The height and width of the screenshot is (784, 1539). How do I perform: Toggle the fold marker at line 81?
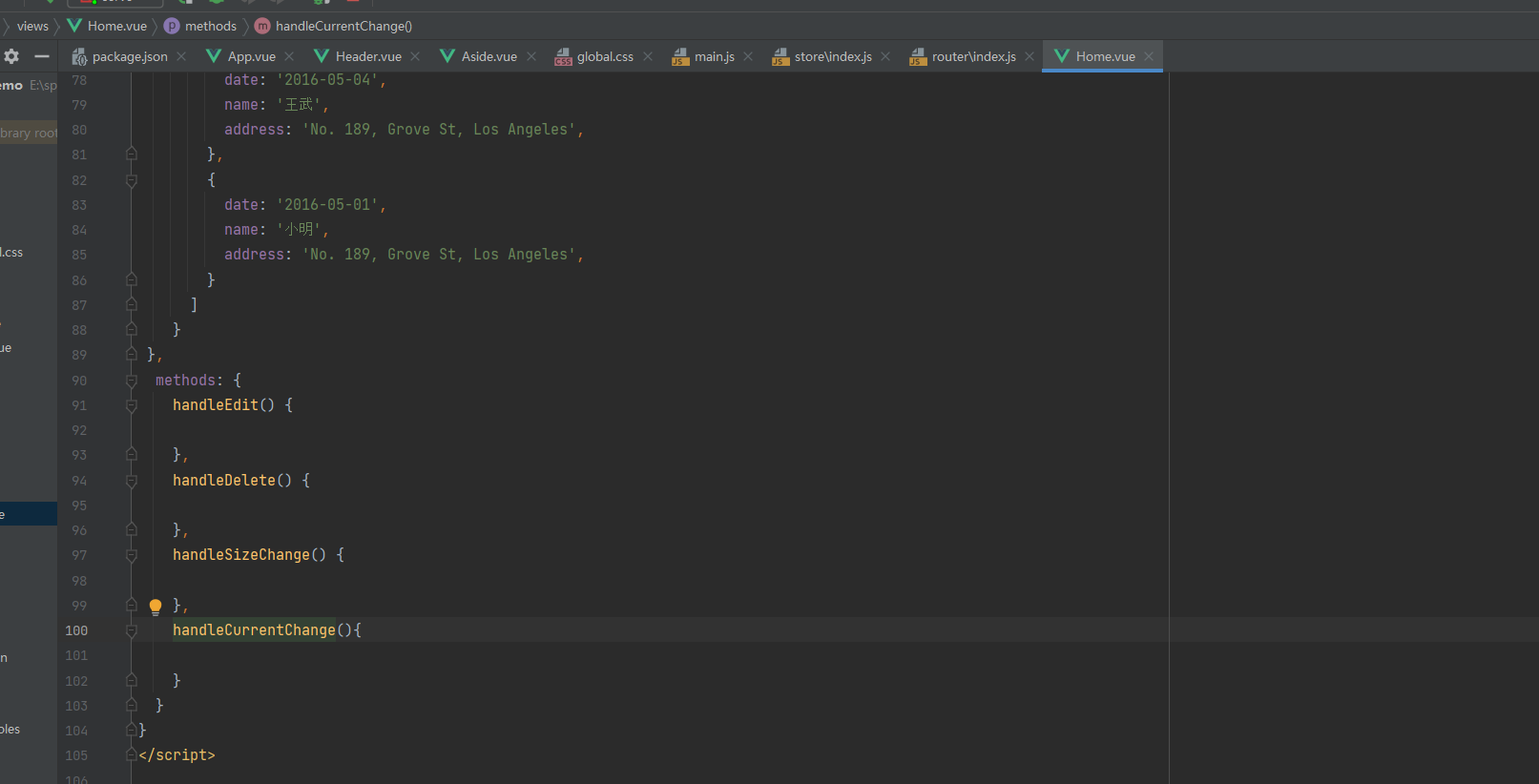(x=132, y=155)
